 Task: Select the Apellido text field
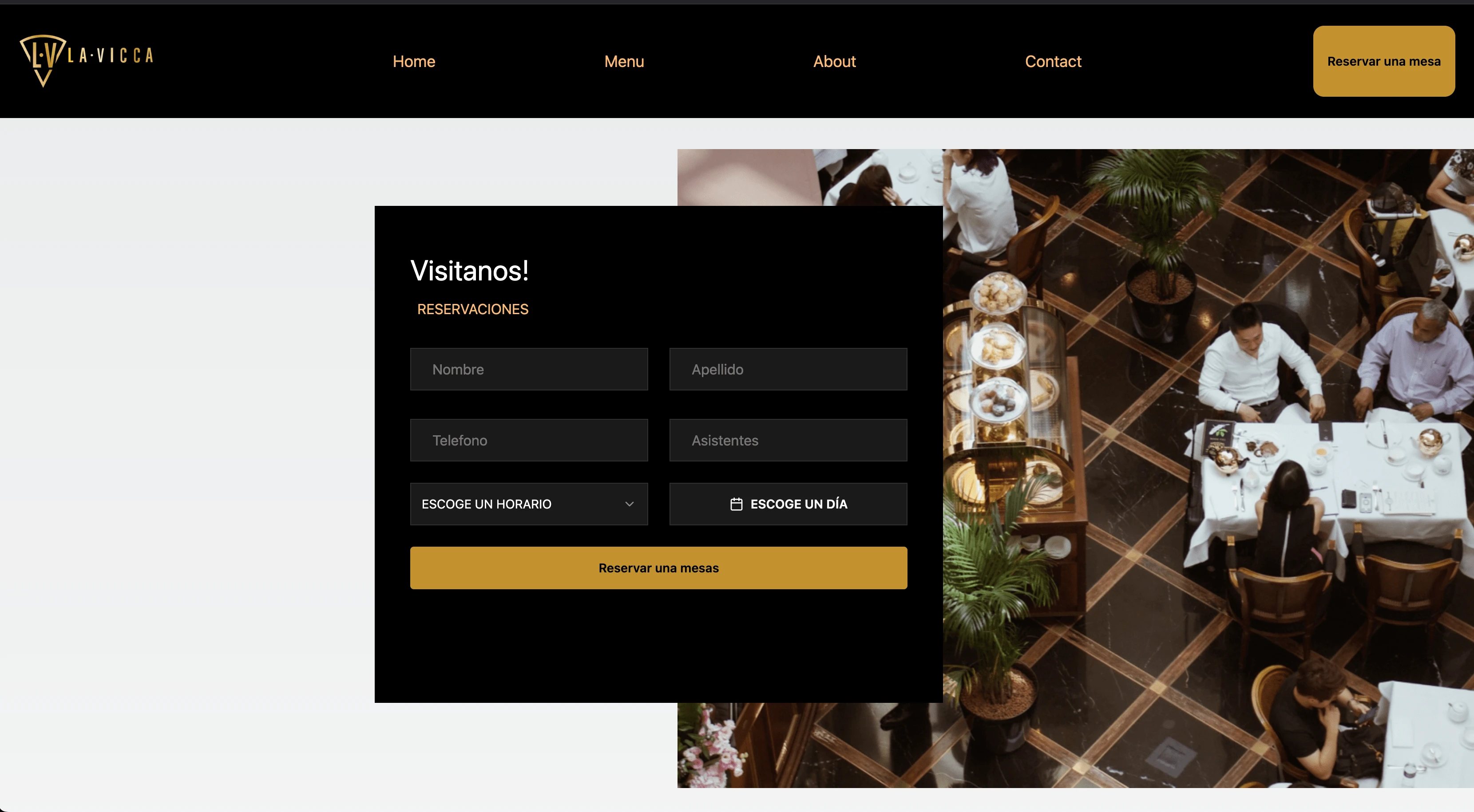[788, 370]
